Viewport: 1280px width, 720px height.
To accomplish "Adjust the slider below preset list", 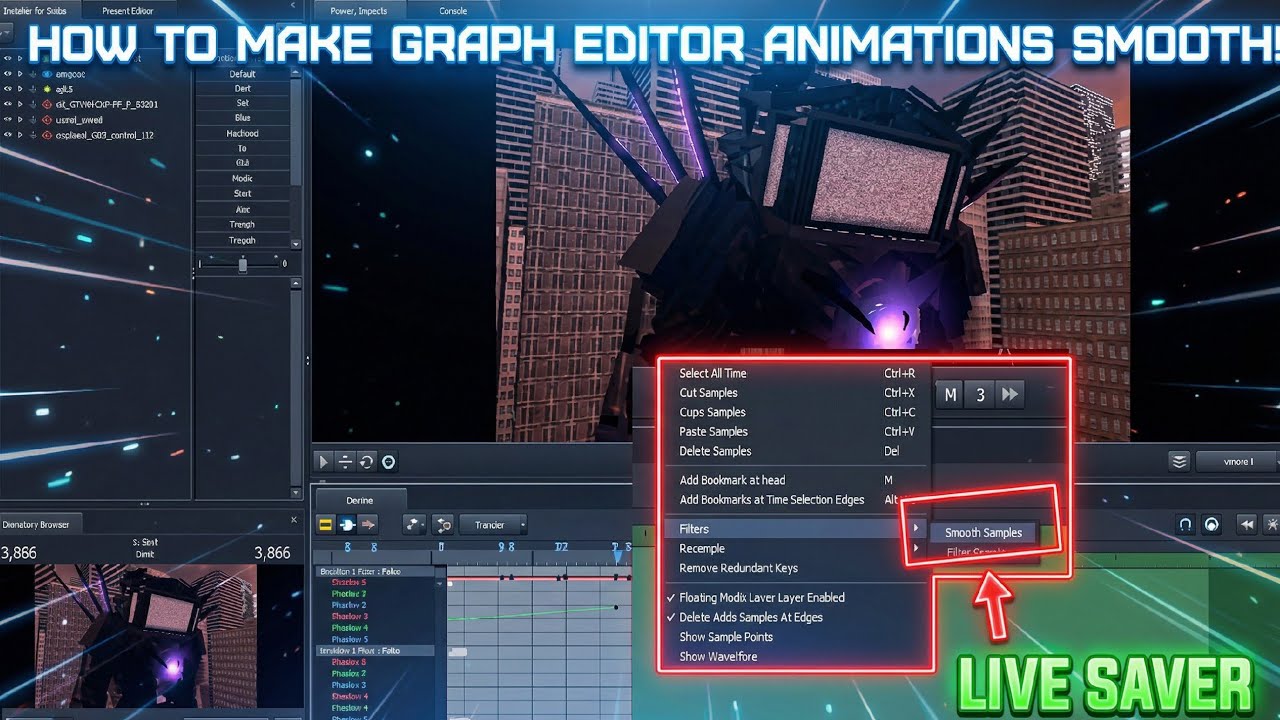I will click(242, 263).
